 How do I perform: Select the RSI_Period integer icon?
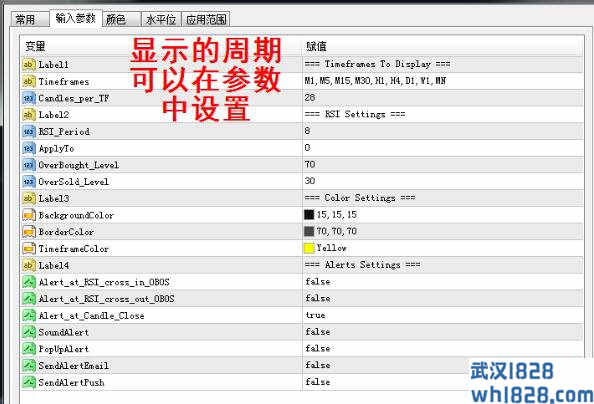[x=29, y=131]
